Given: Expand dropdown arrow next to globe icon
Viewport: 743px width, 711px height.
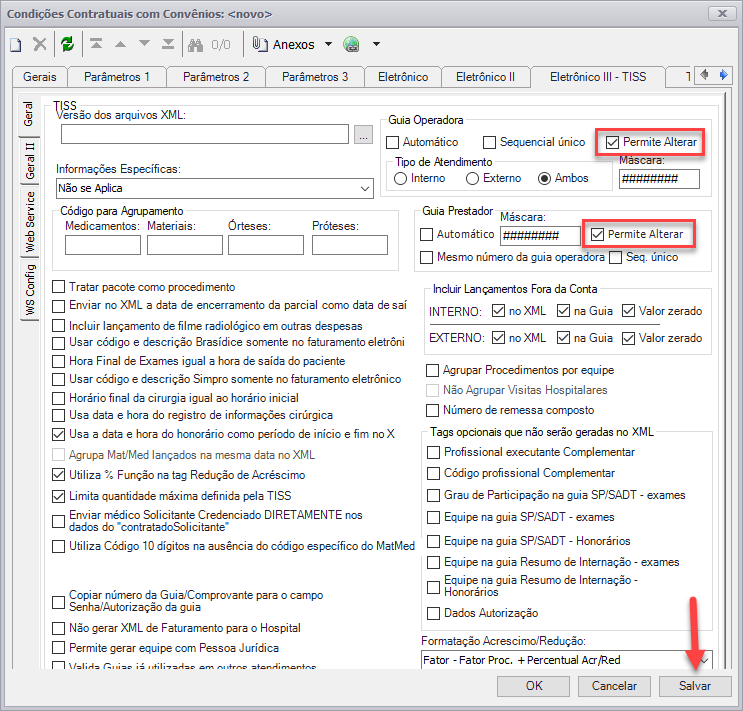Looking at the screenshot, I should (x=376, y=45).
